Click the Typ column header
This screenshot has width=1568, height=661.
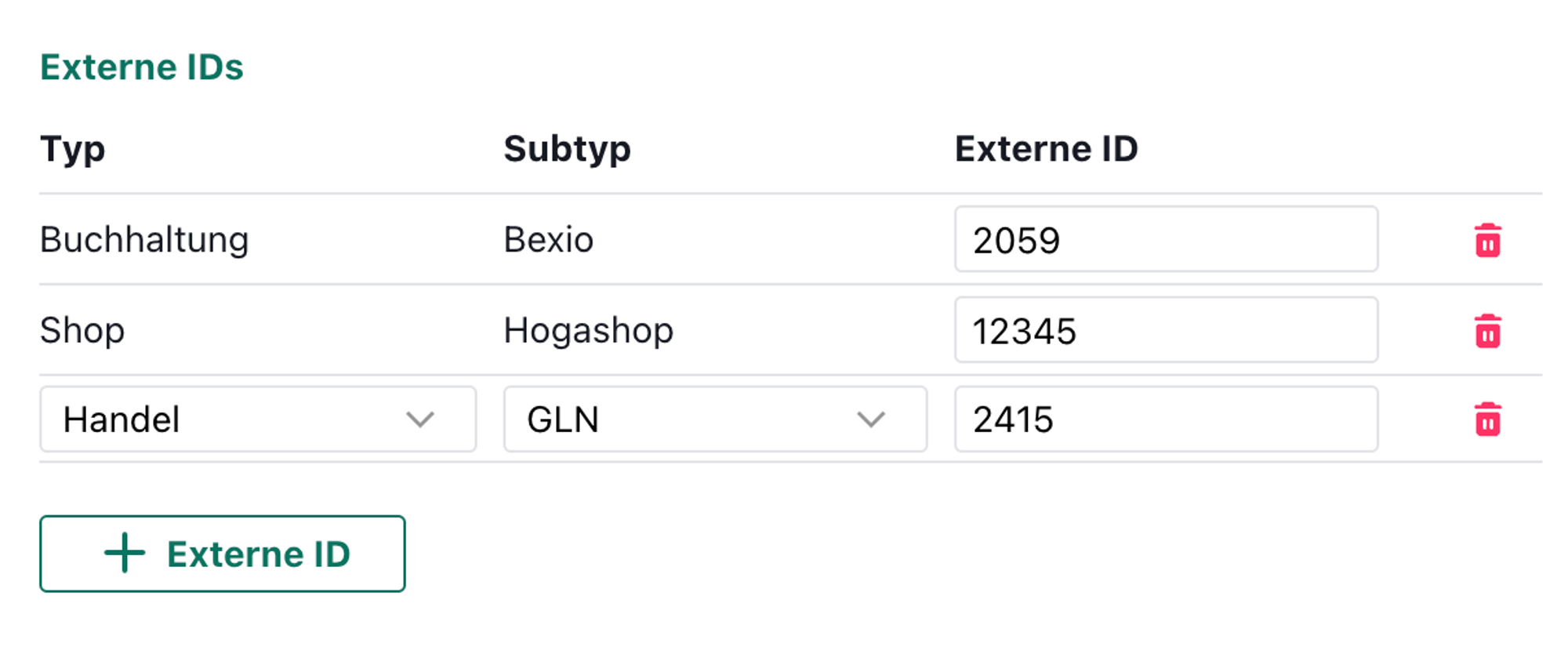point(73,149)
